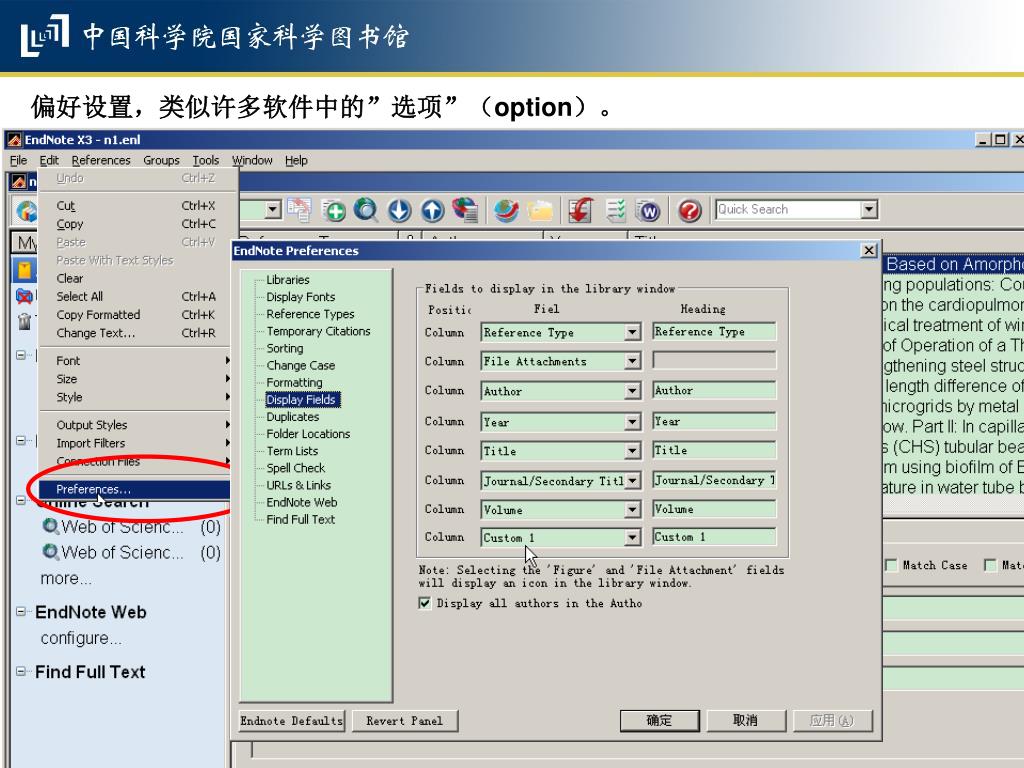The width and height of the screenshot is (1024, 768).
Task: Click the Quick Search input field
Action: point(788,210)
